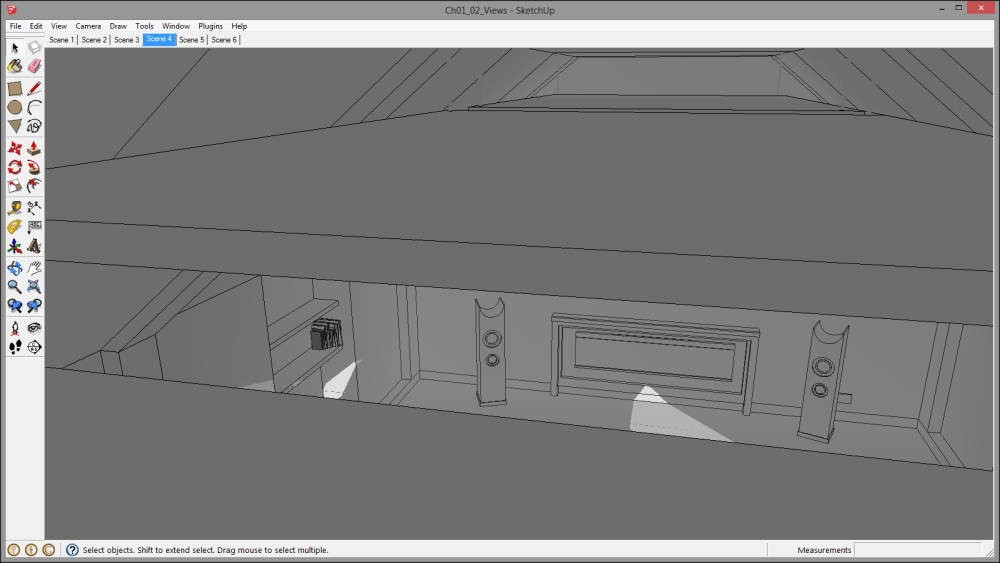Open the Help menu

(x=239, y=26)
